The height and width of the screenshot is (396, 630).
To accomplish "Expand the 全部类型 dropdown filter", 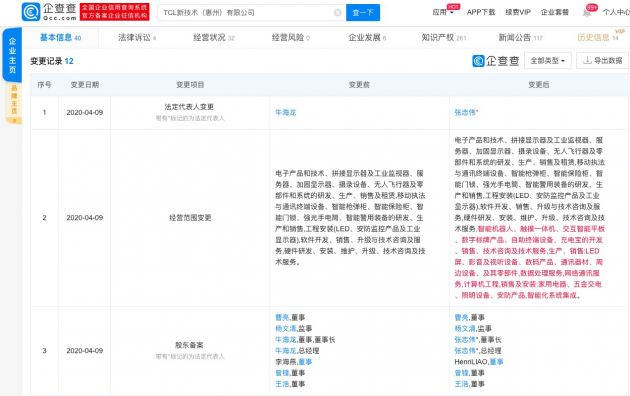I will point(548,61).
